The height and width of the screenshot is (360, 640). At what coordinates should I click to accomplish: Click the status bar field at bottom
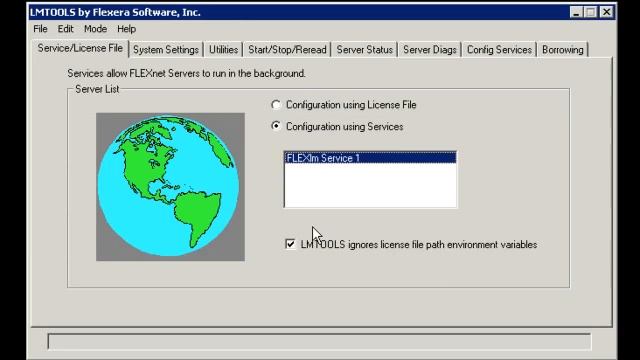tap(319, 342)
